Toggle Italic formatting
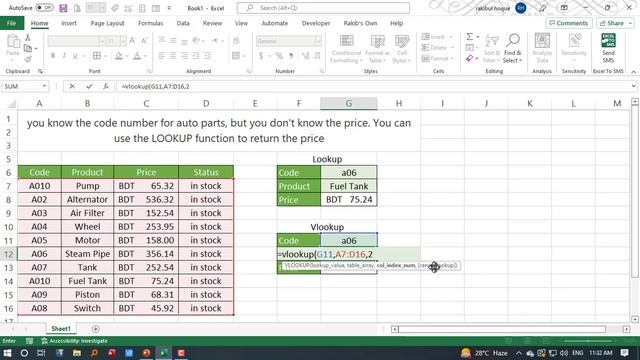The image size is (640, 360). coord(64,56)
